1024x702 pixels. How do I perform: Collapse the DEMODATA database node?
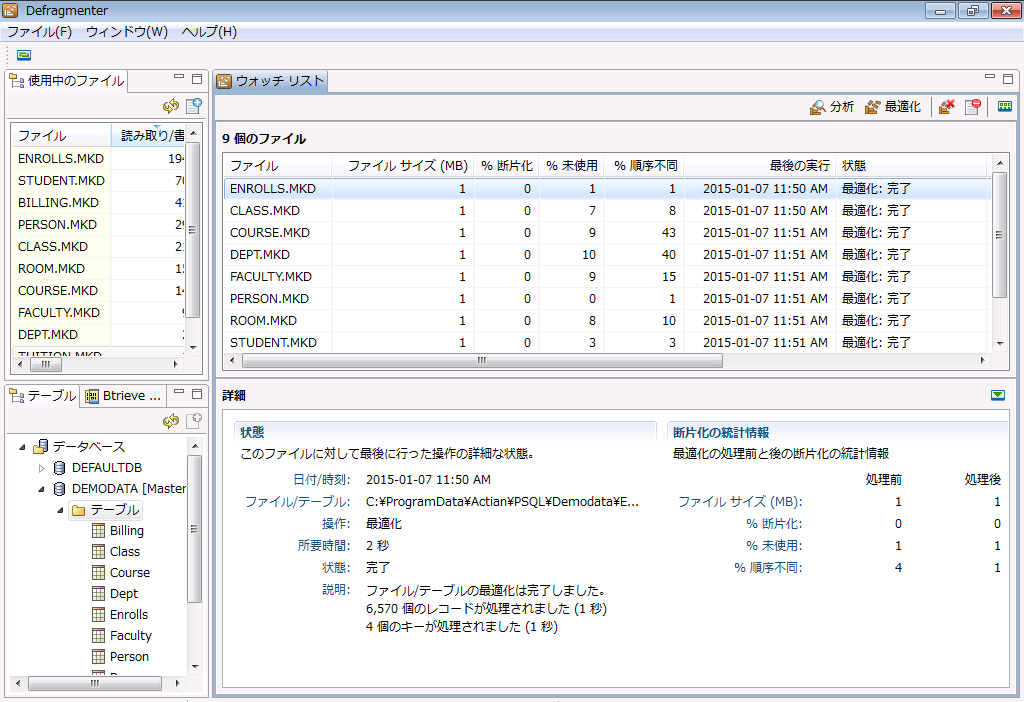pos(41,489)
